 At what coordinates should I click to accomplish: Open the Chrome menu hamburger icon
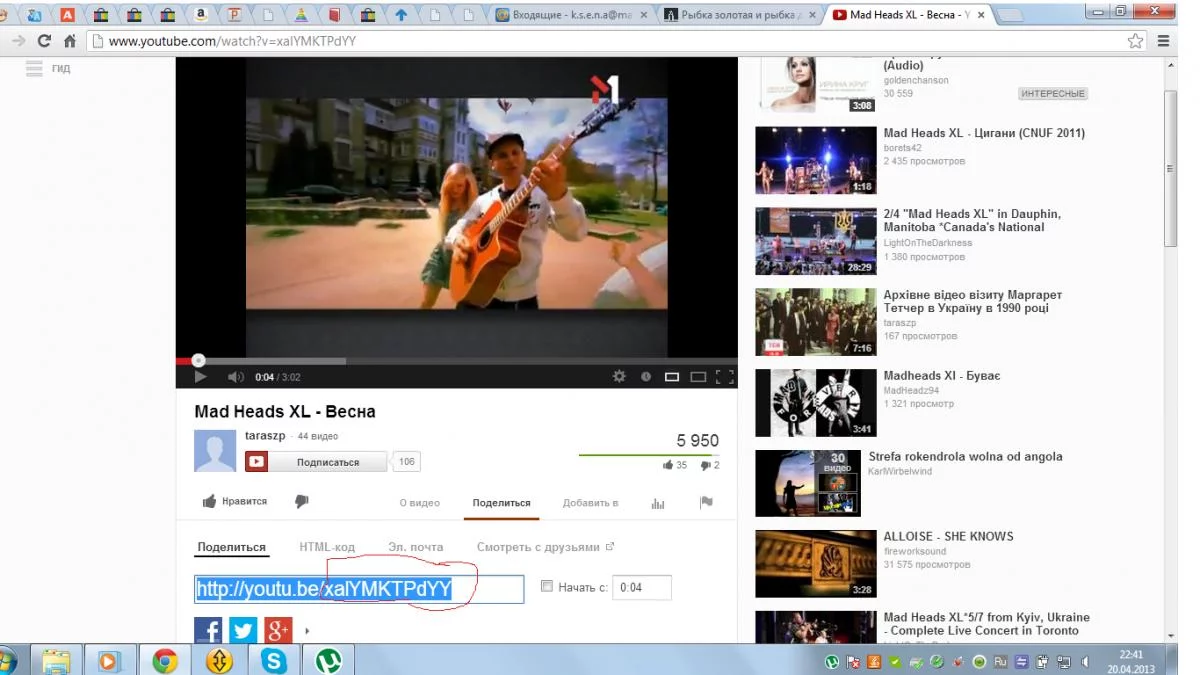pyautogui.click(x=1163, y=41)
